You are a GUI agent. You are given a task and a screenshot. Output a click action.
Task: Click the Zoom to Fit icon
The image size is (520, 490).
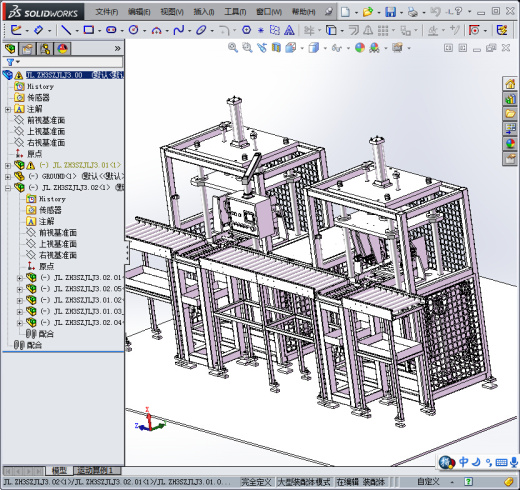coord(233,48)
